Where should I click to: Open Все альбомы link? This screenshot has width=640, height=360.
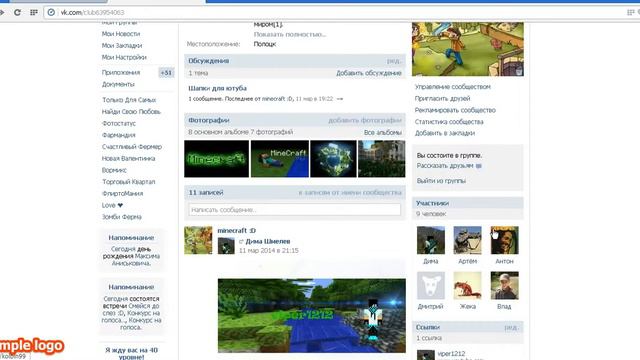tap(382, 133)
